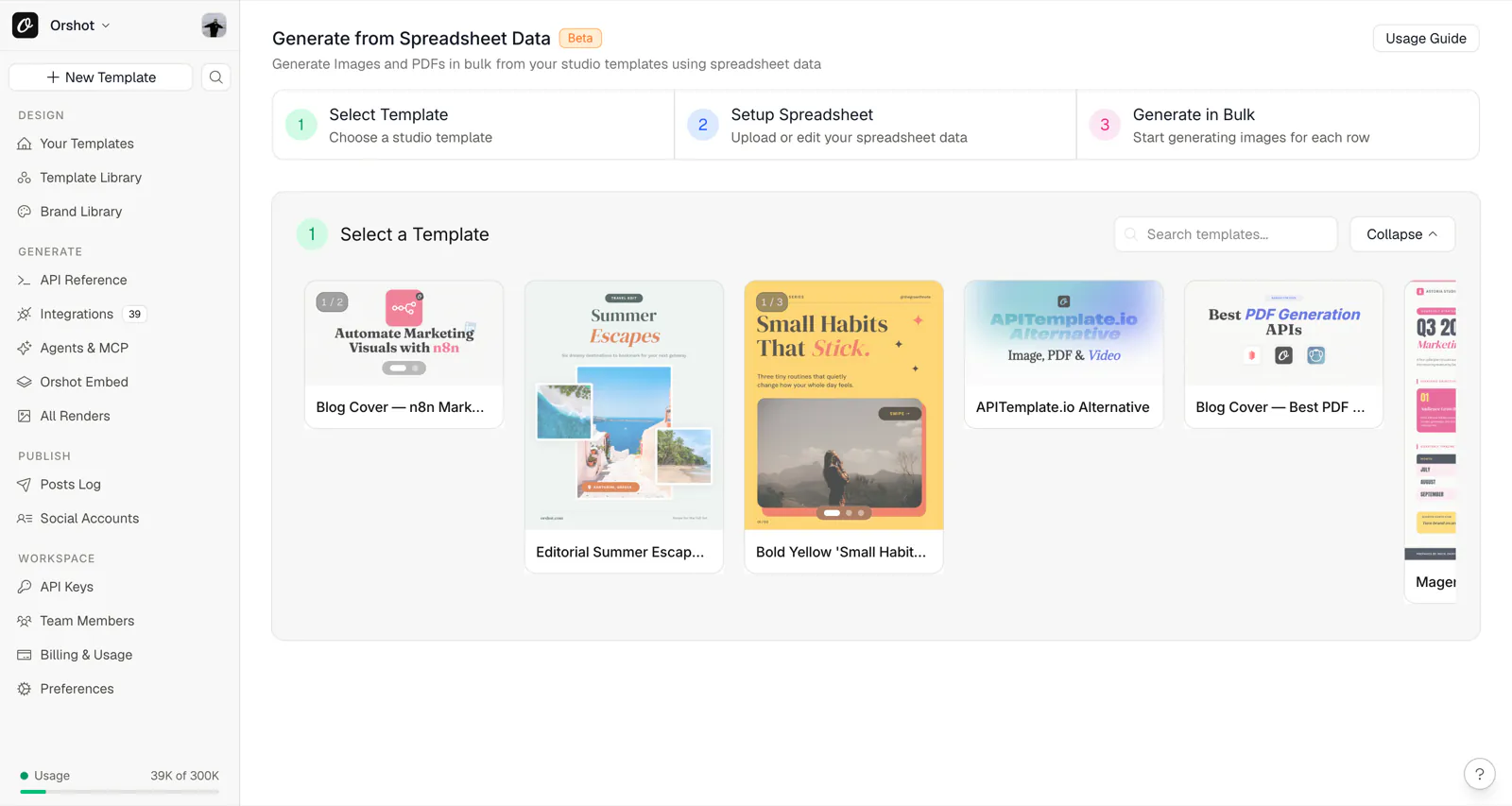The width and height of the screenshot is (1512, 806).
Task: Click the step 2 number badge
Action: (703, 125)
